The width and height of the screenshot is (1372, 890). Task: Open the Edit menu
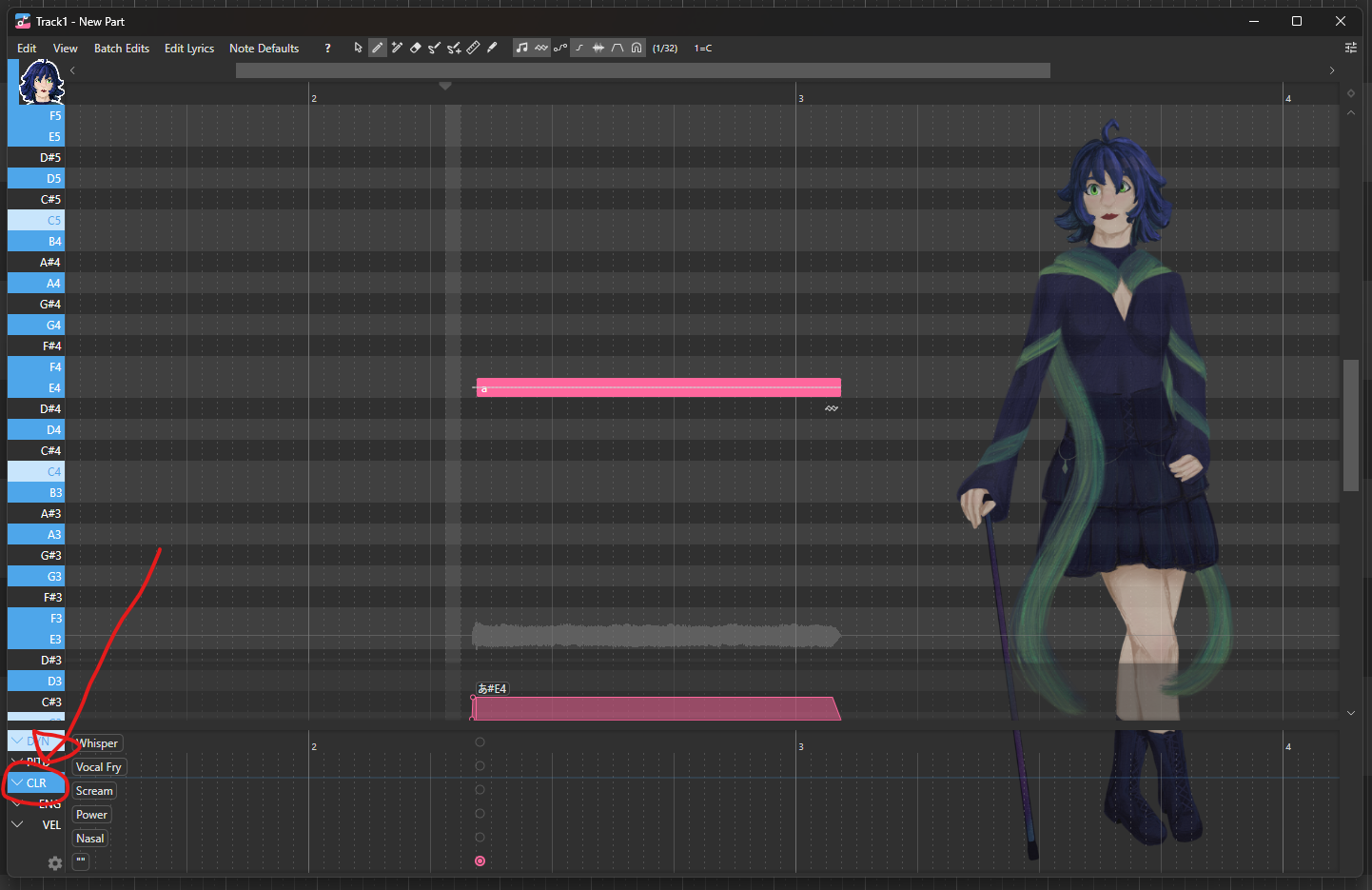point(27,48)
